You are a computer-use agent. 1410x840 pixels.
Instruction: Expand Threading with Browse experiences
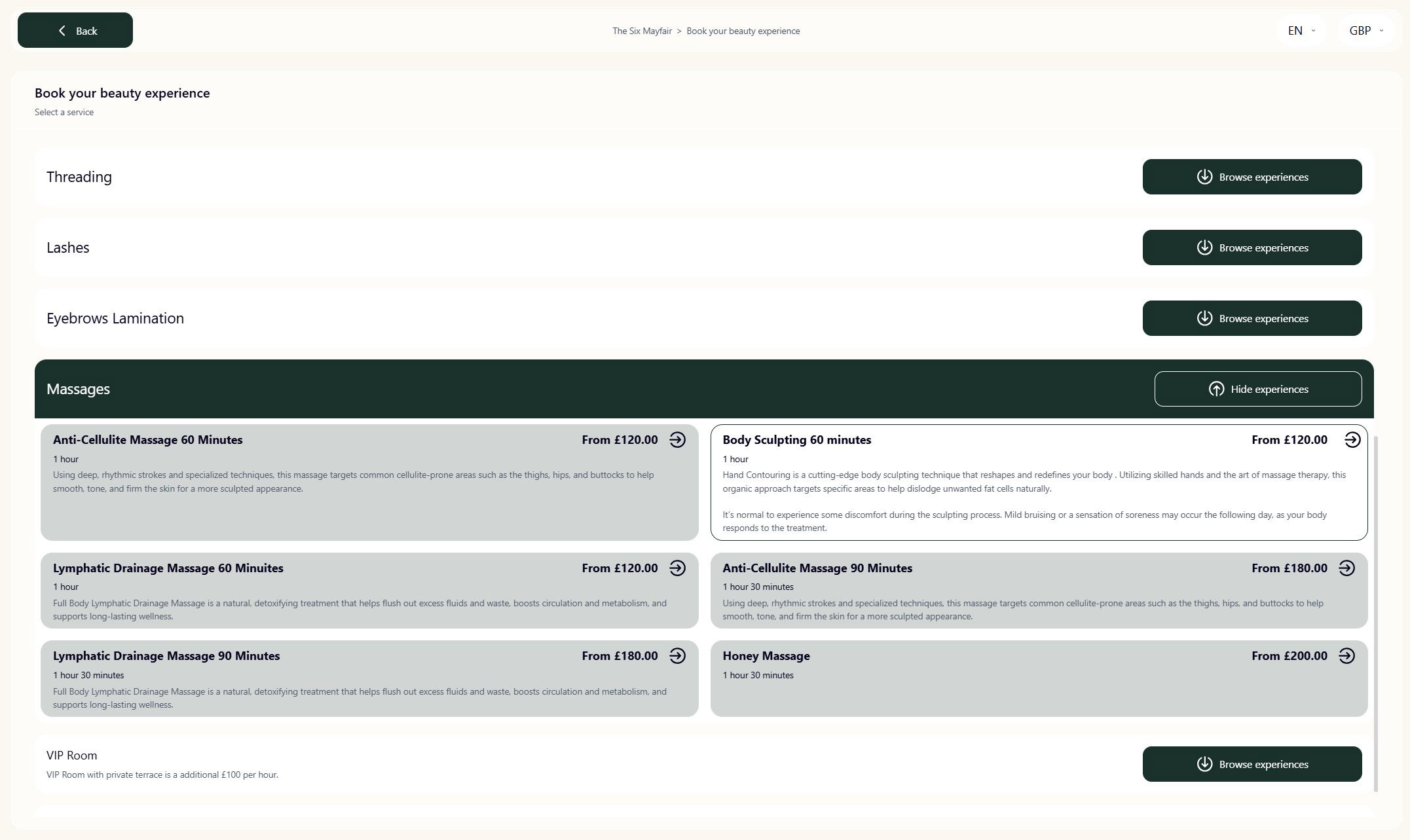1252,177
